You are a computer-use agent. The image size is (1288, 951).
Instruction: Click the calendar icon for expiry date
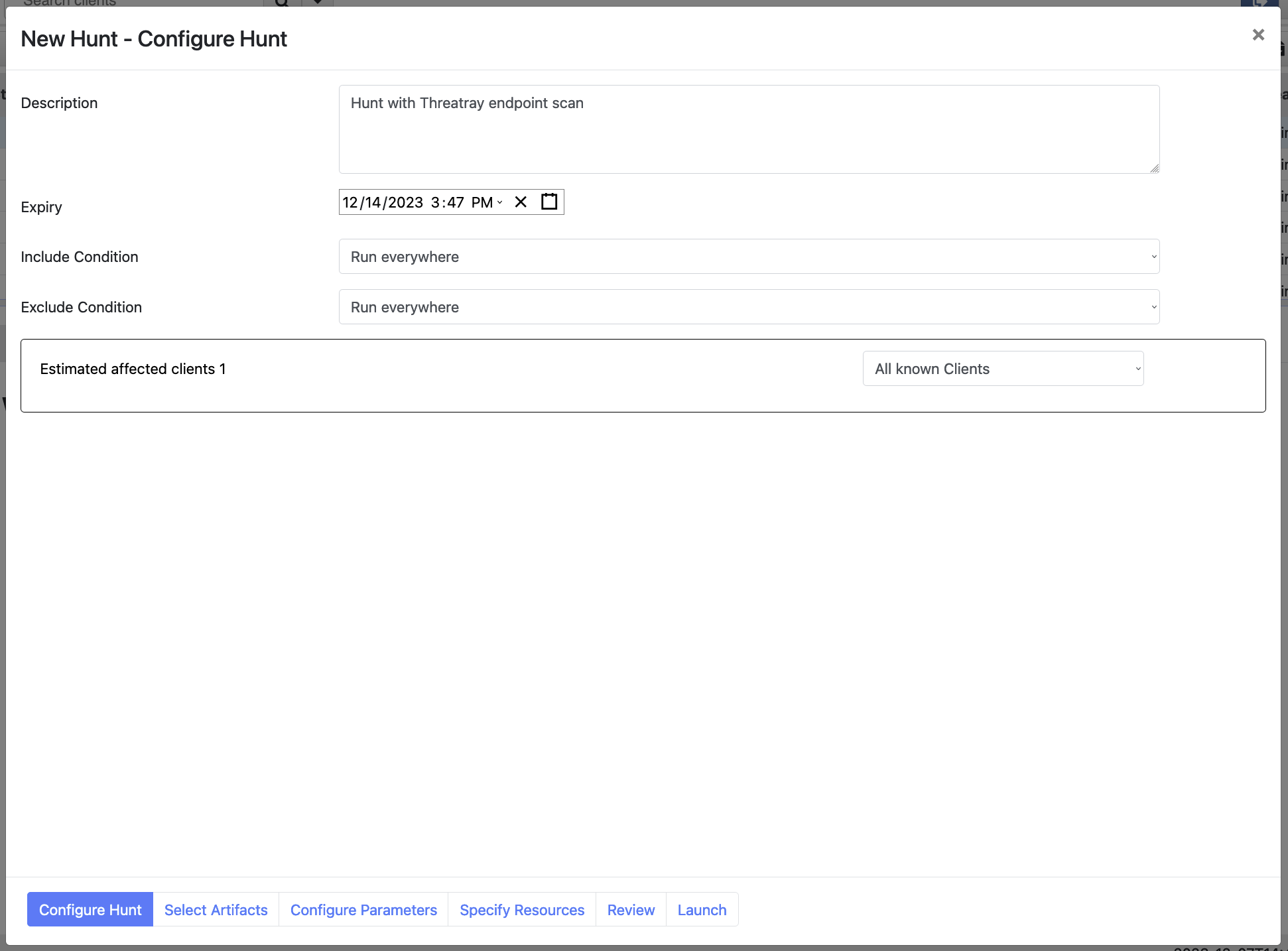548,202
